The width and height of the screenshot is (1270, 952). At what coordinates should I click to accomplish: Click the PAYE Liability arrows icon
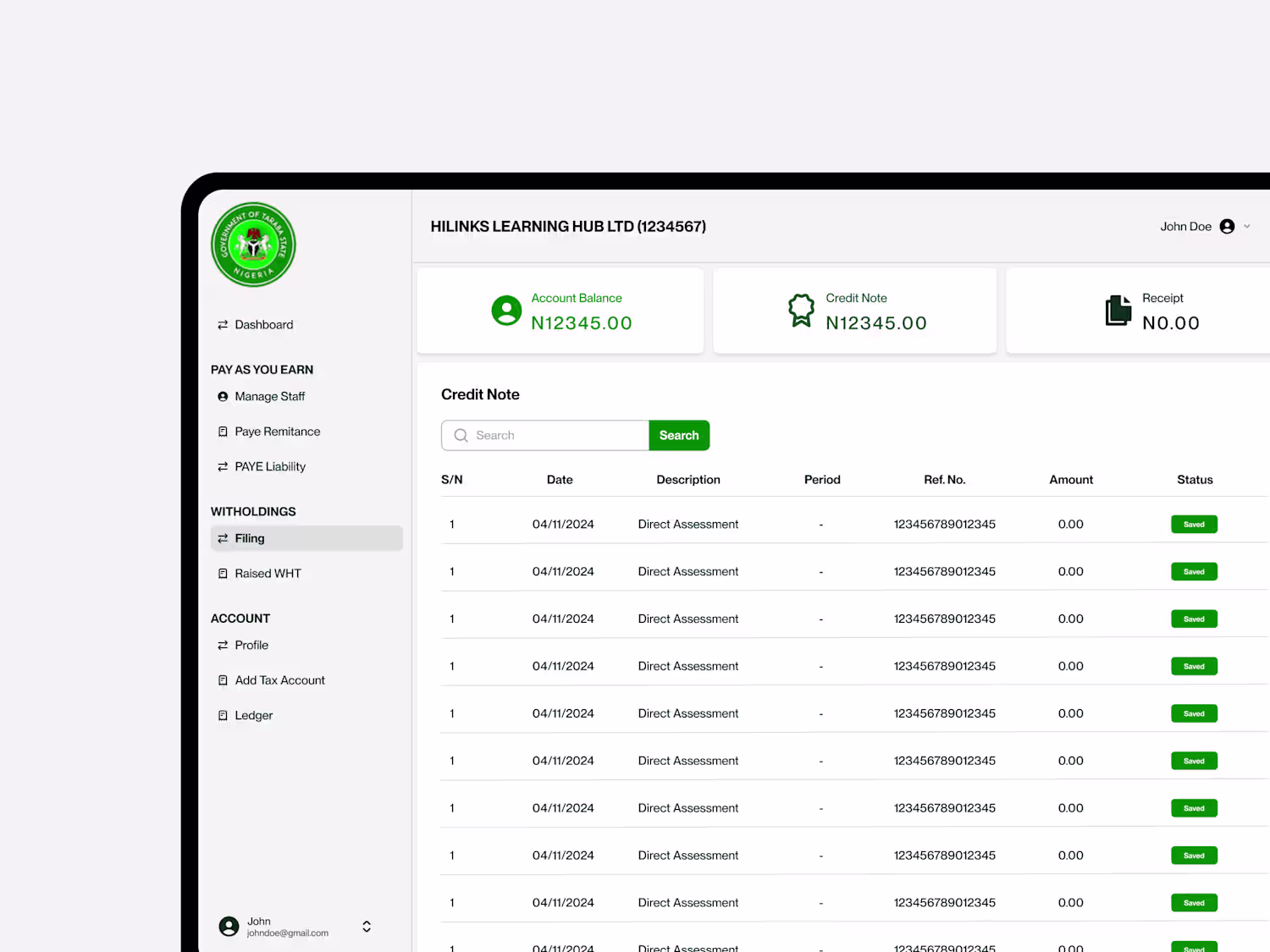click(x=223, y=467)
